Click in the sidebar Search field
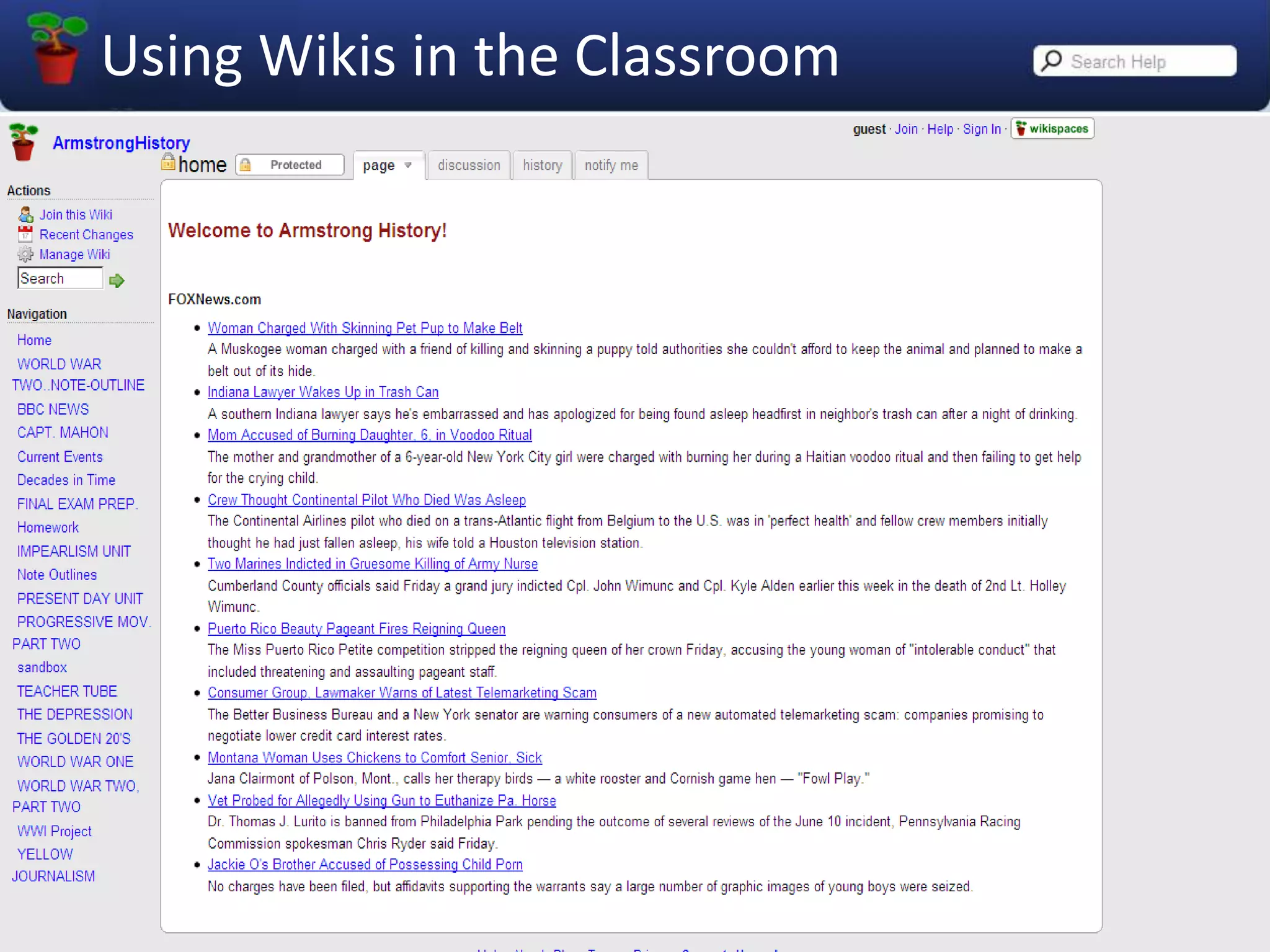The image size is (1270, 952). click(60, 278)
